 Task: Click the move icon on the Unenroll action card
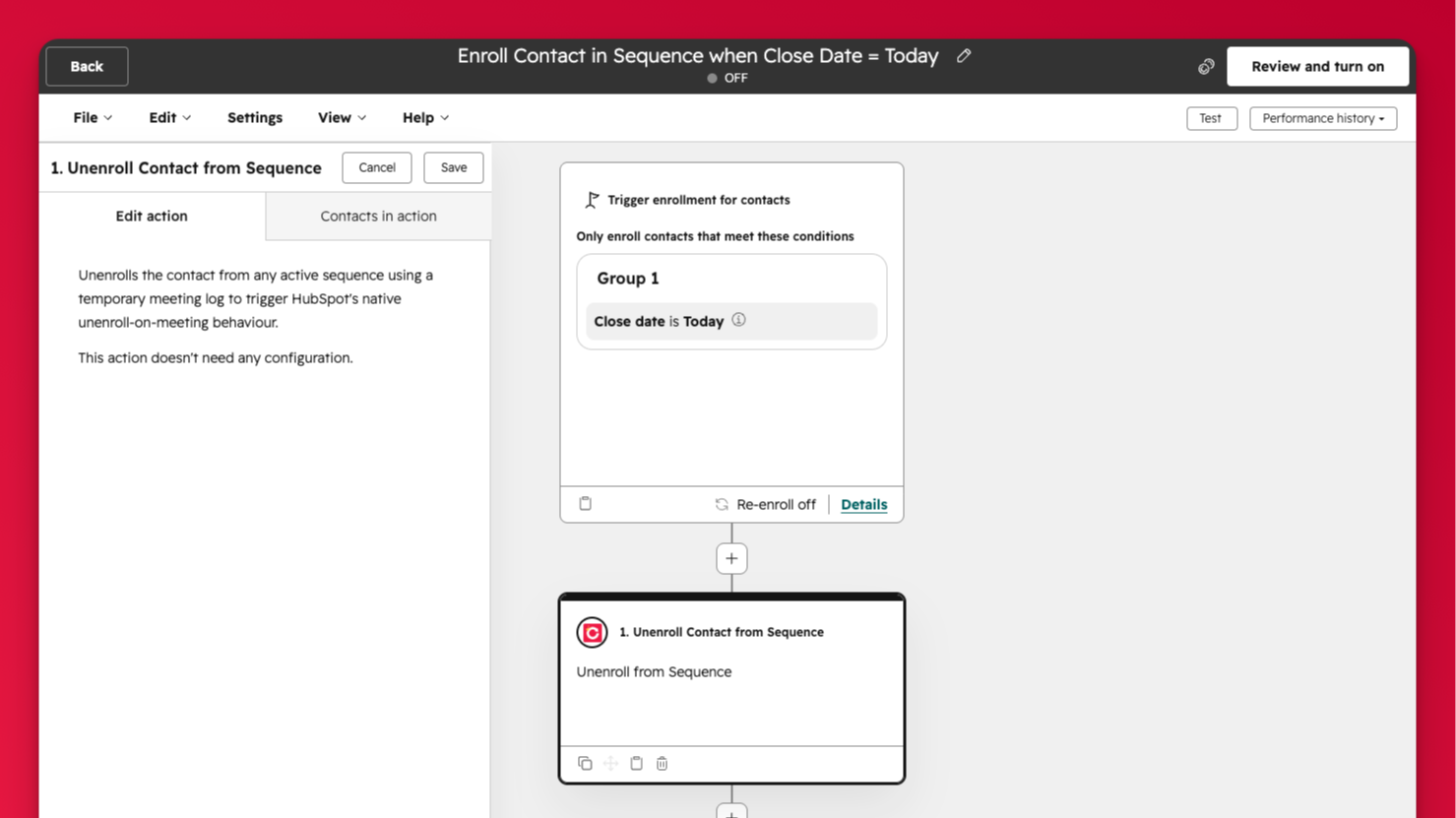610,763
